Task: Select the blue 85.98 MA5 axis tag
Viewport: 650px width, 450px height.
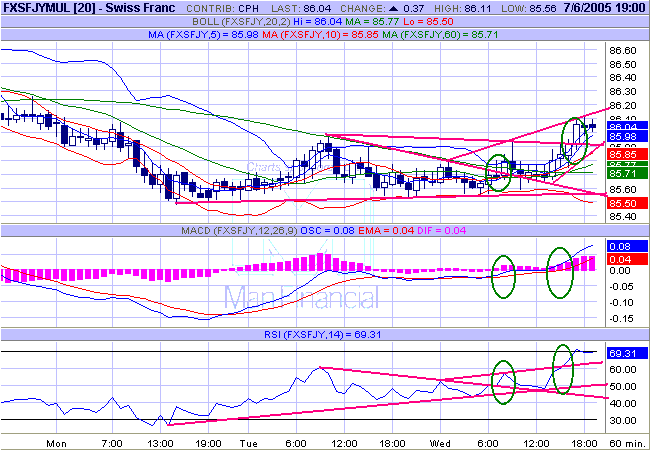Action: click(627, 137)
